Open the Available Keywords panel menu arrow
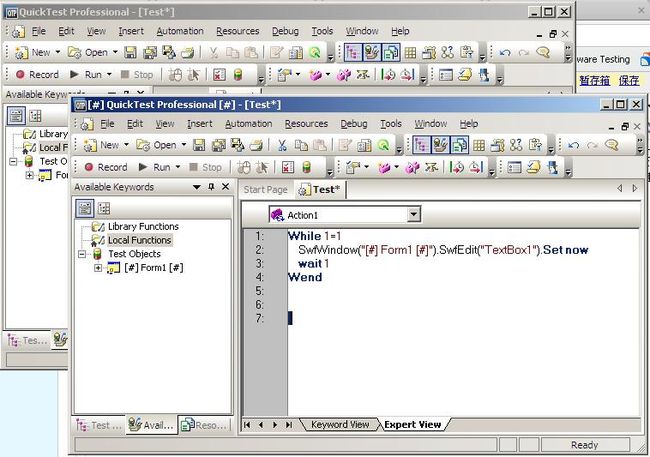Image resolution: width=650 pixels, height=457 pixels. click(197, 187)
